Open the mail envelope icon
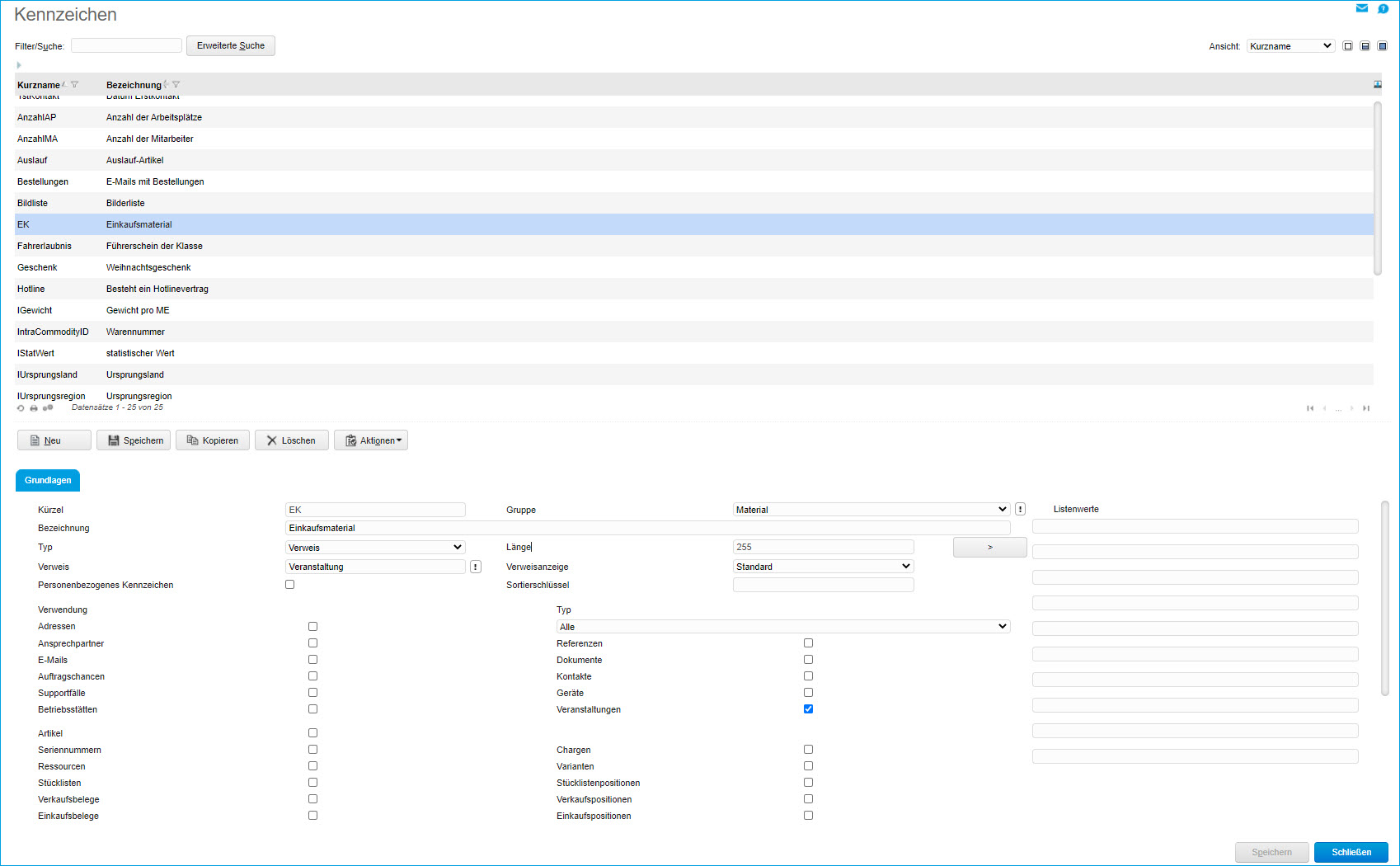 coord(1362,8)
